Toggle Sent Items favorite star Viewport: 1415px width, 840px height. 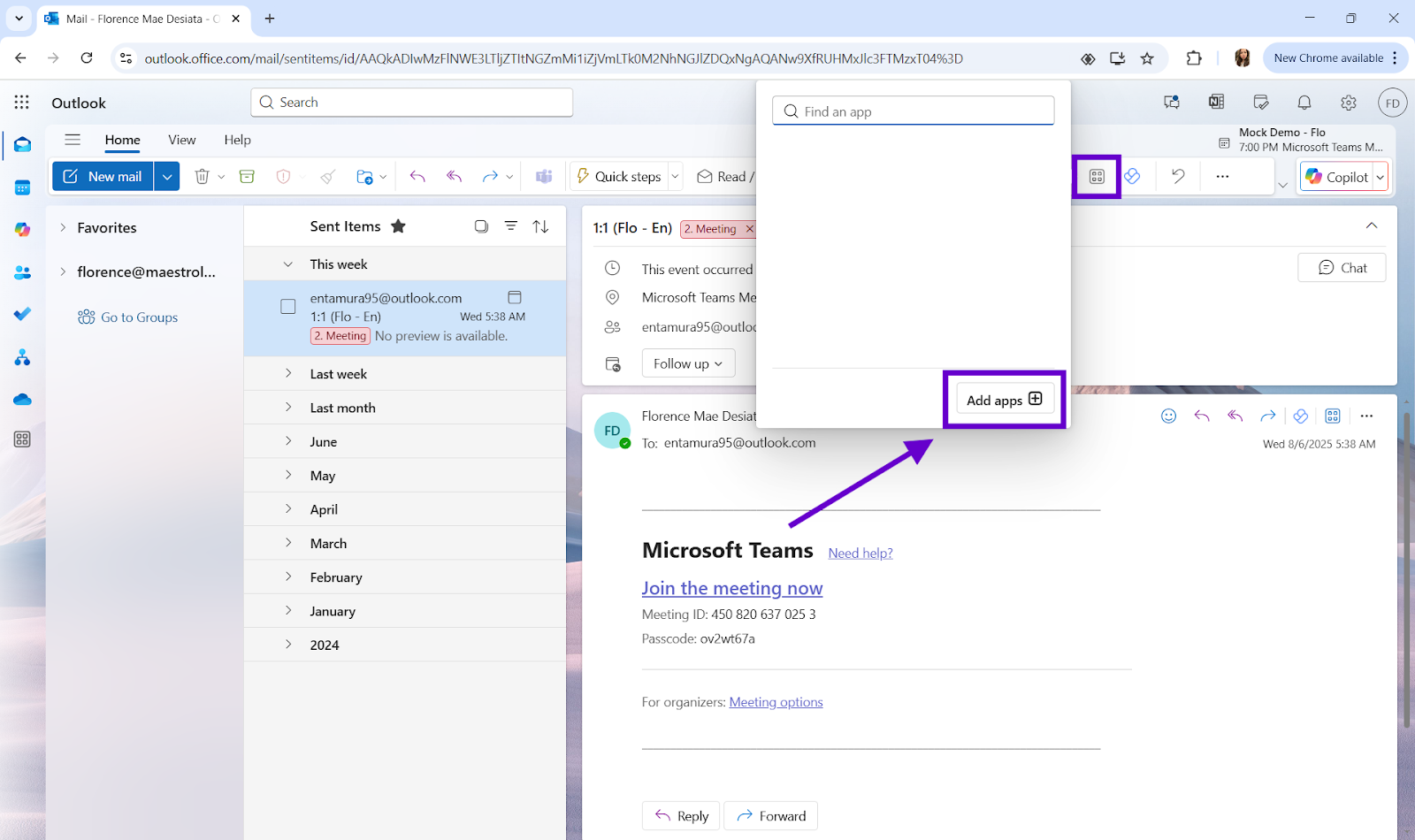pos(398,226)
